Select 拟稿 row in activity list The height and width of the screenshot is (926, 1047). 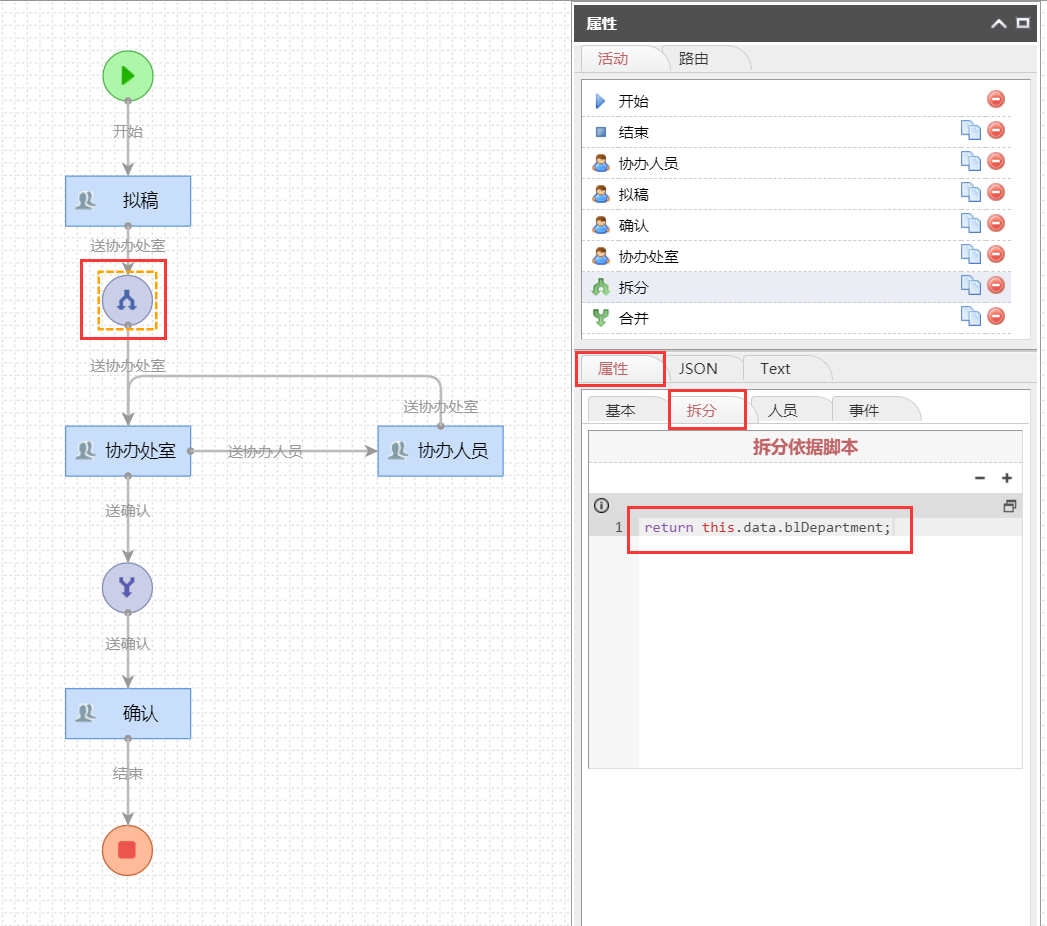point(796,194)
